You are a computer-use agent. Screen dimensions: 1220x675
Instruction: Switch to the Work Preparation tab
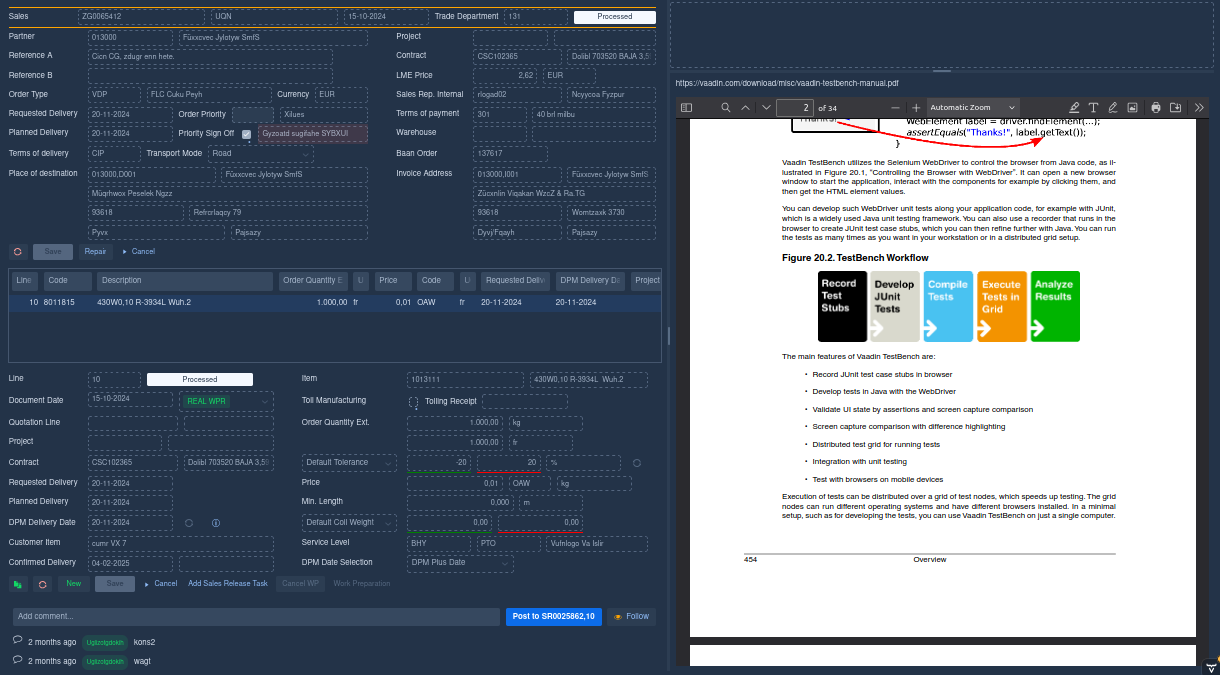[x=361, y=582]
